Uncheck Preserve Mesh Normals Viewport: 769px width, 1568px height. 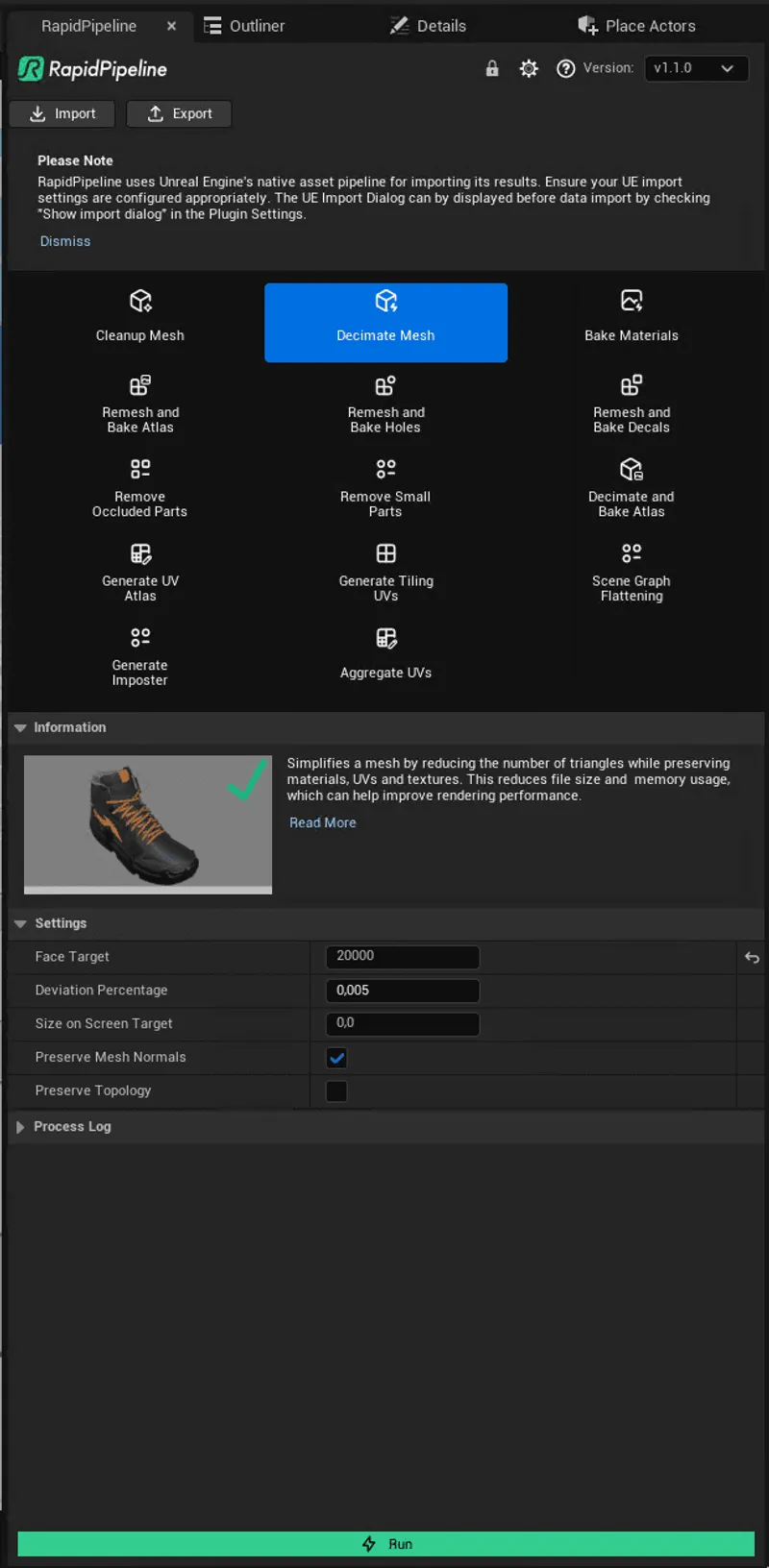tap(336, 1058)
